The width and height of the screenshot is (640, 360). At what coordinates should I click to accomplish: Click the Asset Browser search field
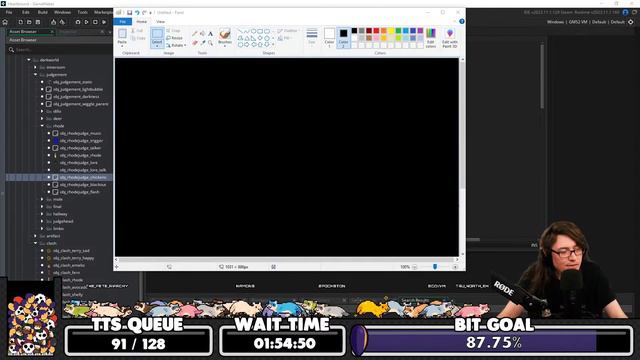[59, 50]
